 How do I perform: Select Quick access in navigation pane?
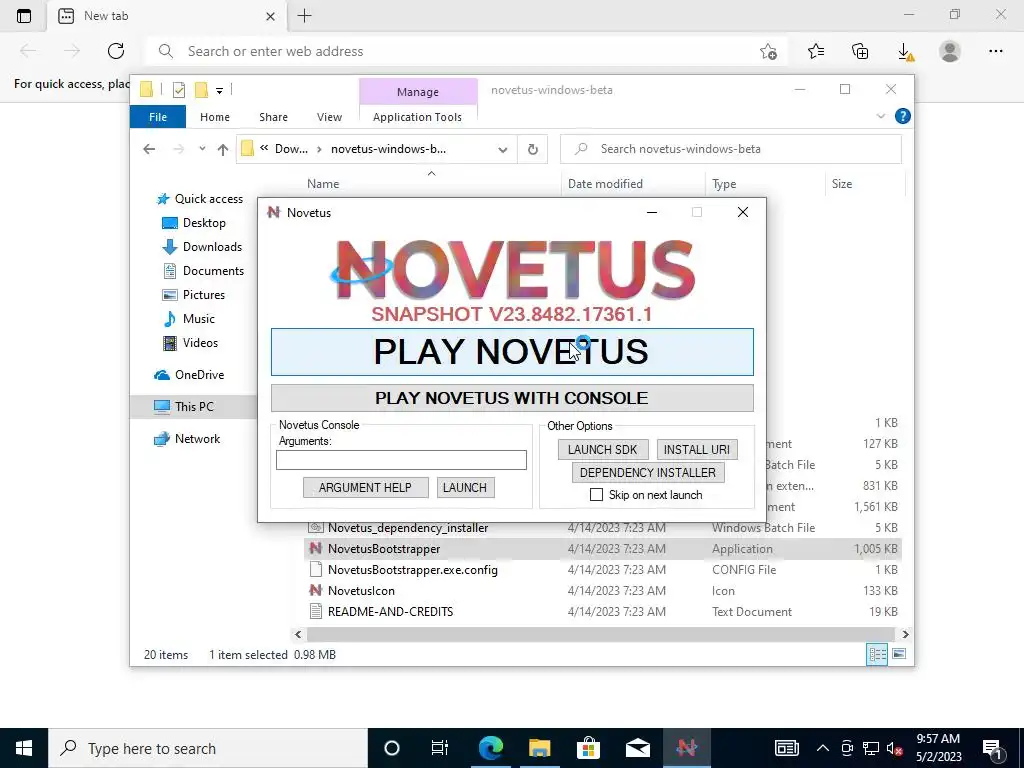coord(200,199)
